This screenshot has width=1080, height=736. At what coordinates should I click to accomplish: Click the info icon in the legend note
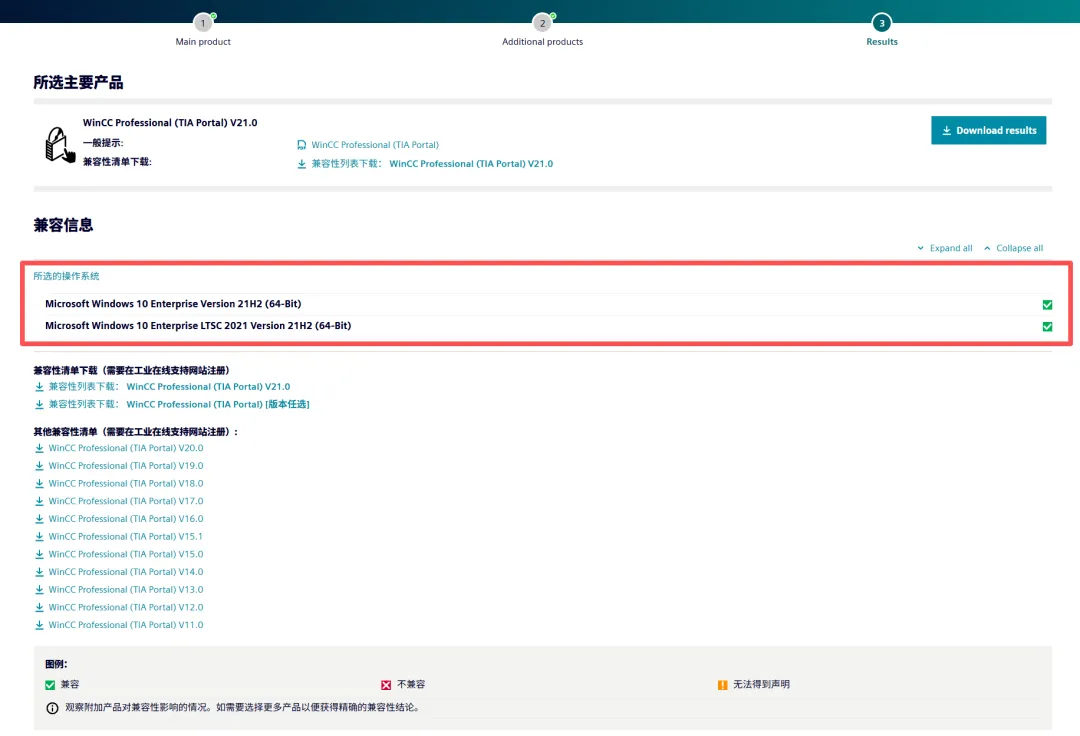click(x=52, y=708)
